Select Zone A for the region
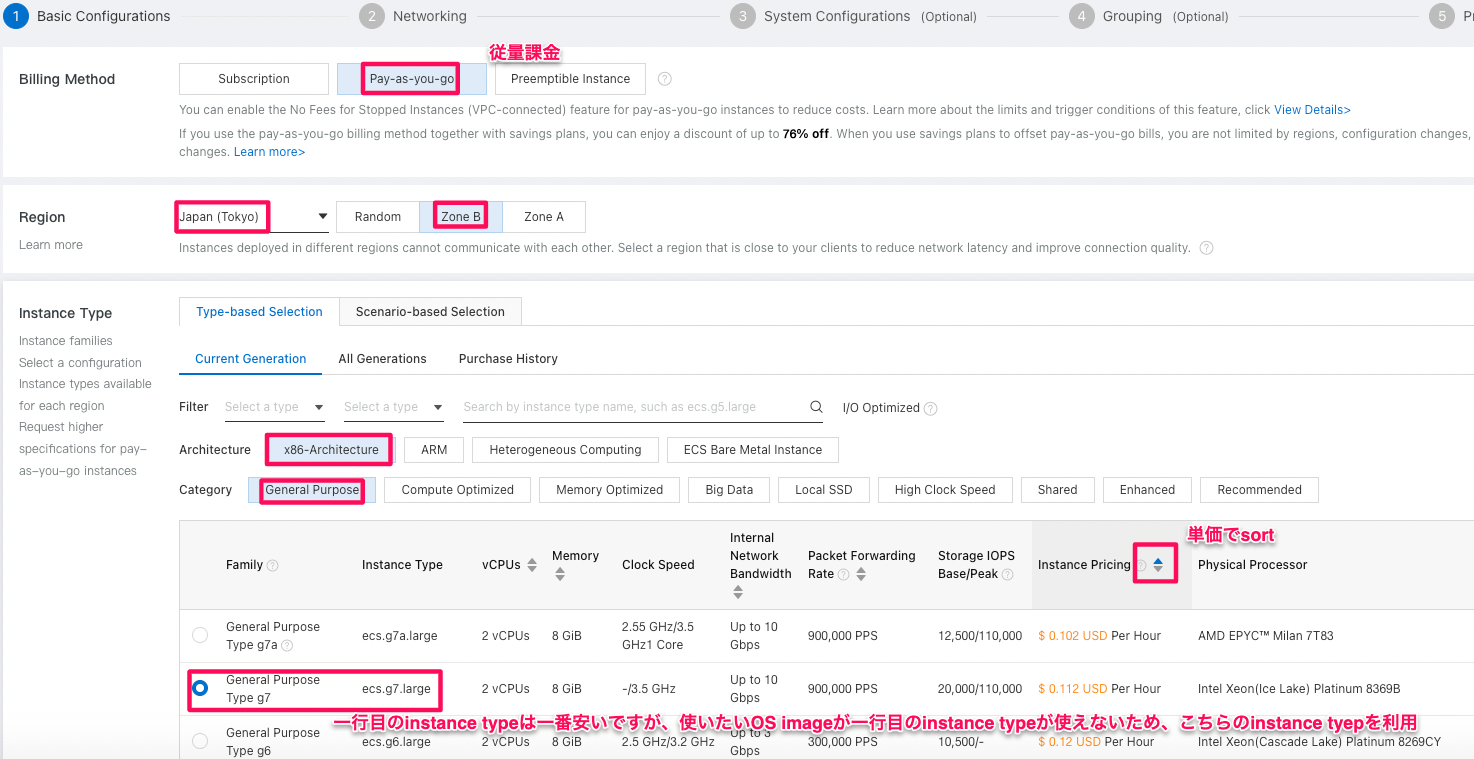1474x759 pixels. [x=544, y=217]
